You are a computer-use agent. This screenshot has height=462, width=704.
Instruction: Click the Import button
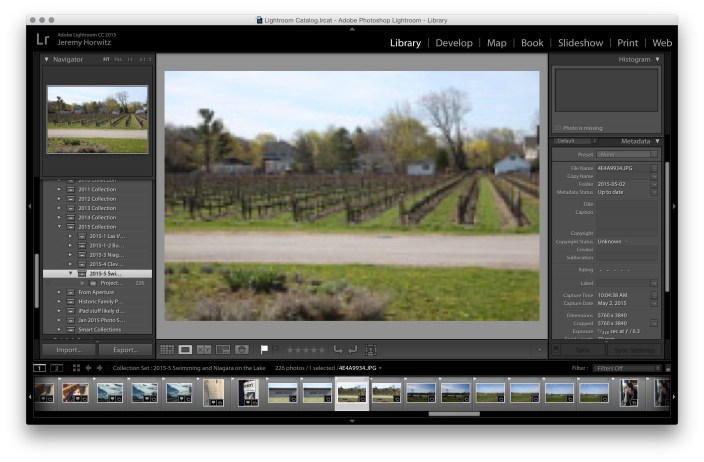(x=68, y=350)
